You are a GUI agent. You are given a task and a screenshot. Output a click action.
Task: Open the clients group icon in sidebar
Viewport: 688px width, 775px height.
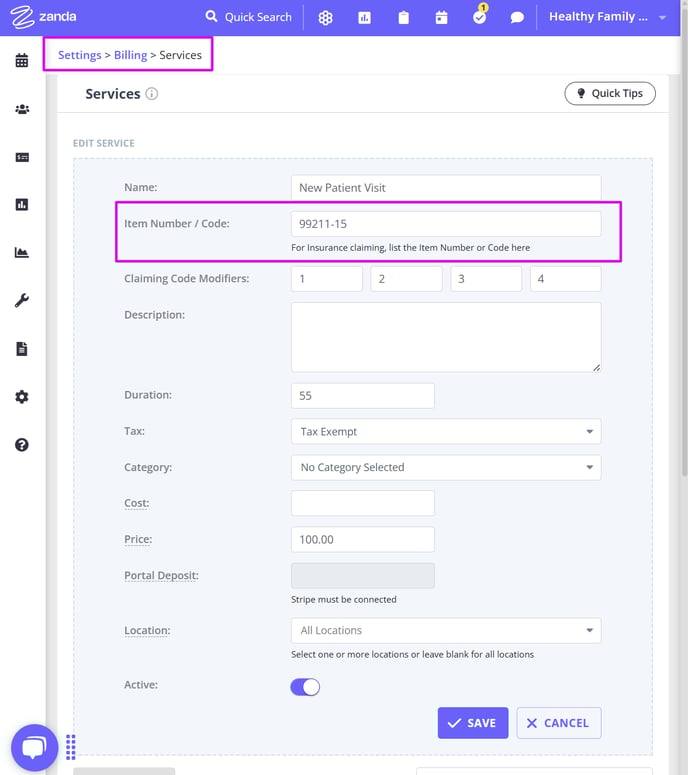[22, 109]
